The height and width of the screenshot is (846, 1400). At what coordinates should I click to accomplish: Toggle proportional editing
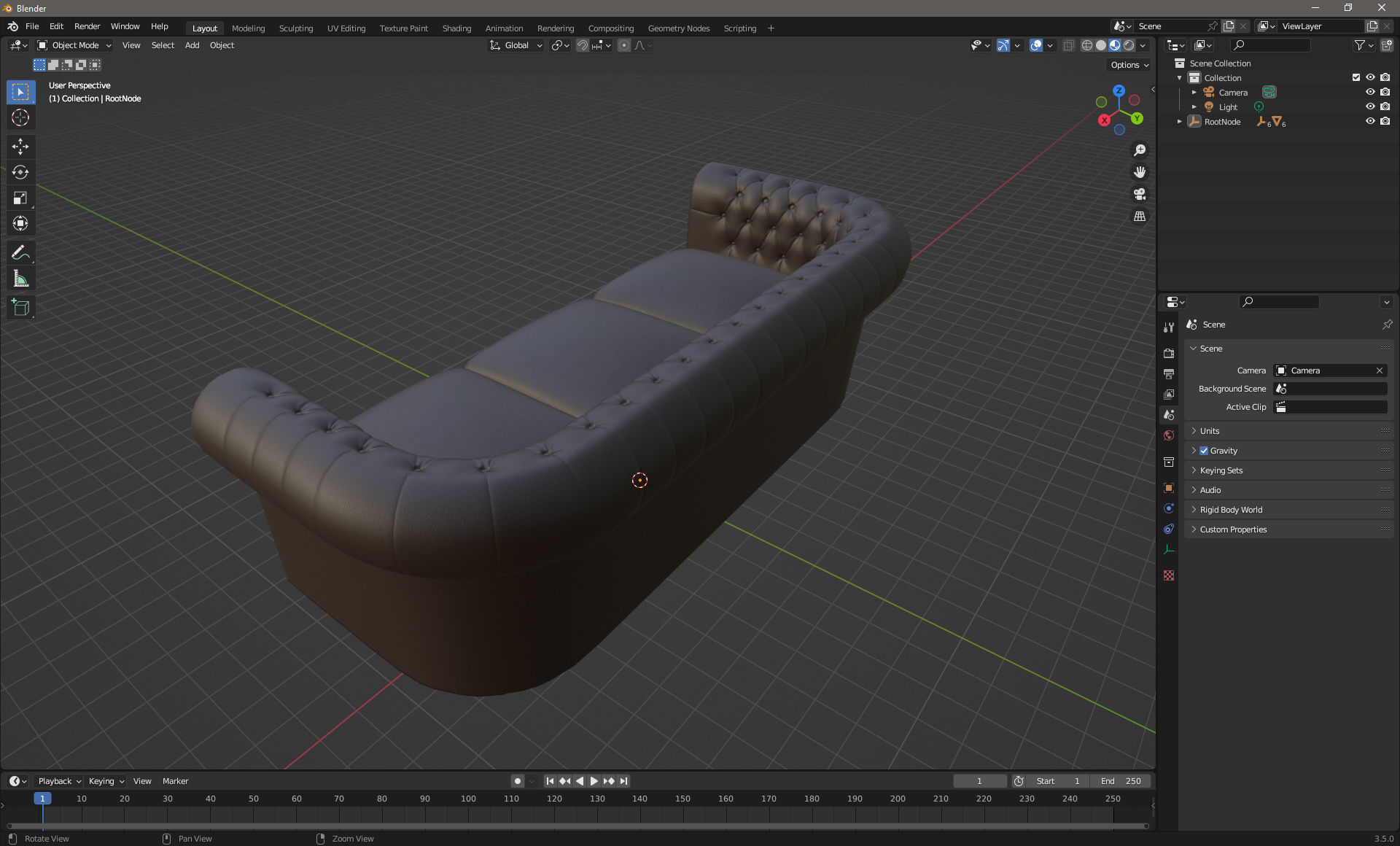(624, 45)
